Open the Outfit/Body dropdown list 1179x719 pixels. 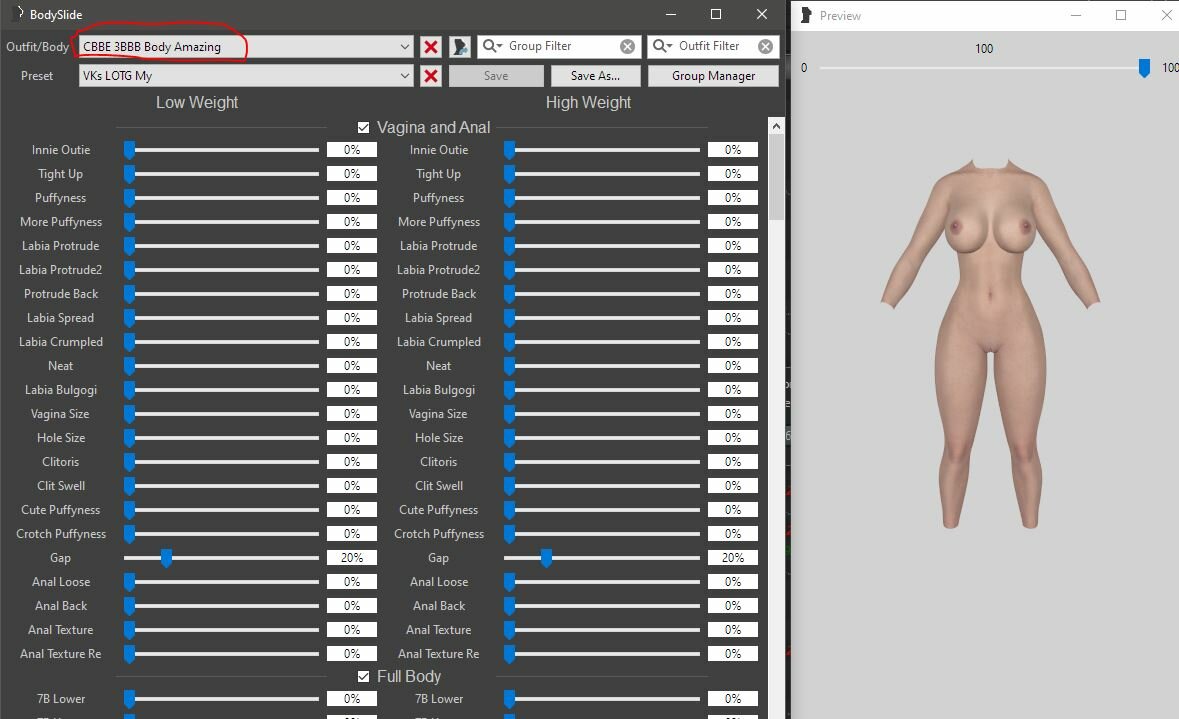(404, 47)
